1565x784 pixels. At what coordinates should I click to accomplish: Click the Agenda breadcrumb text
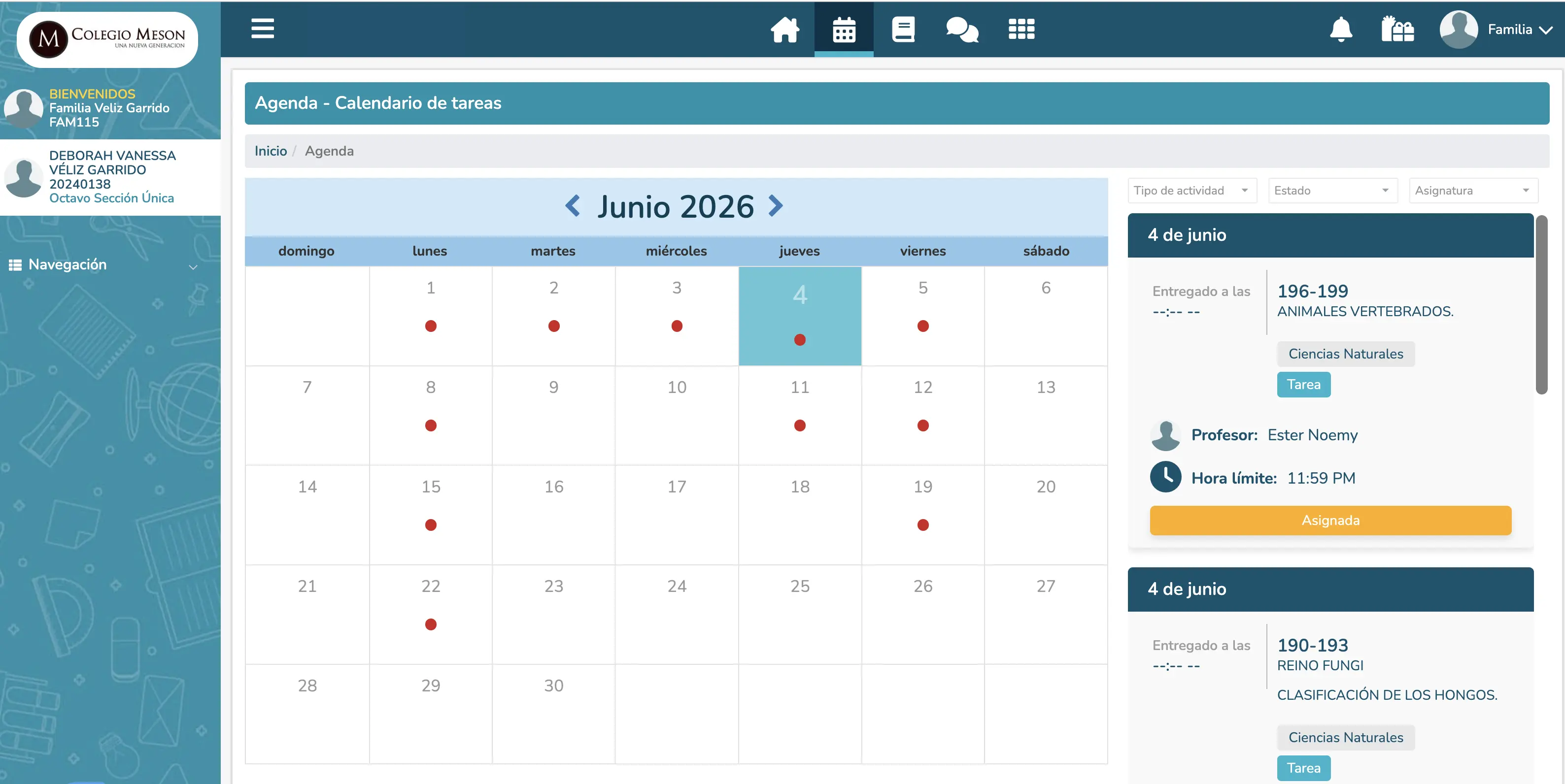(329, 151)
